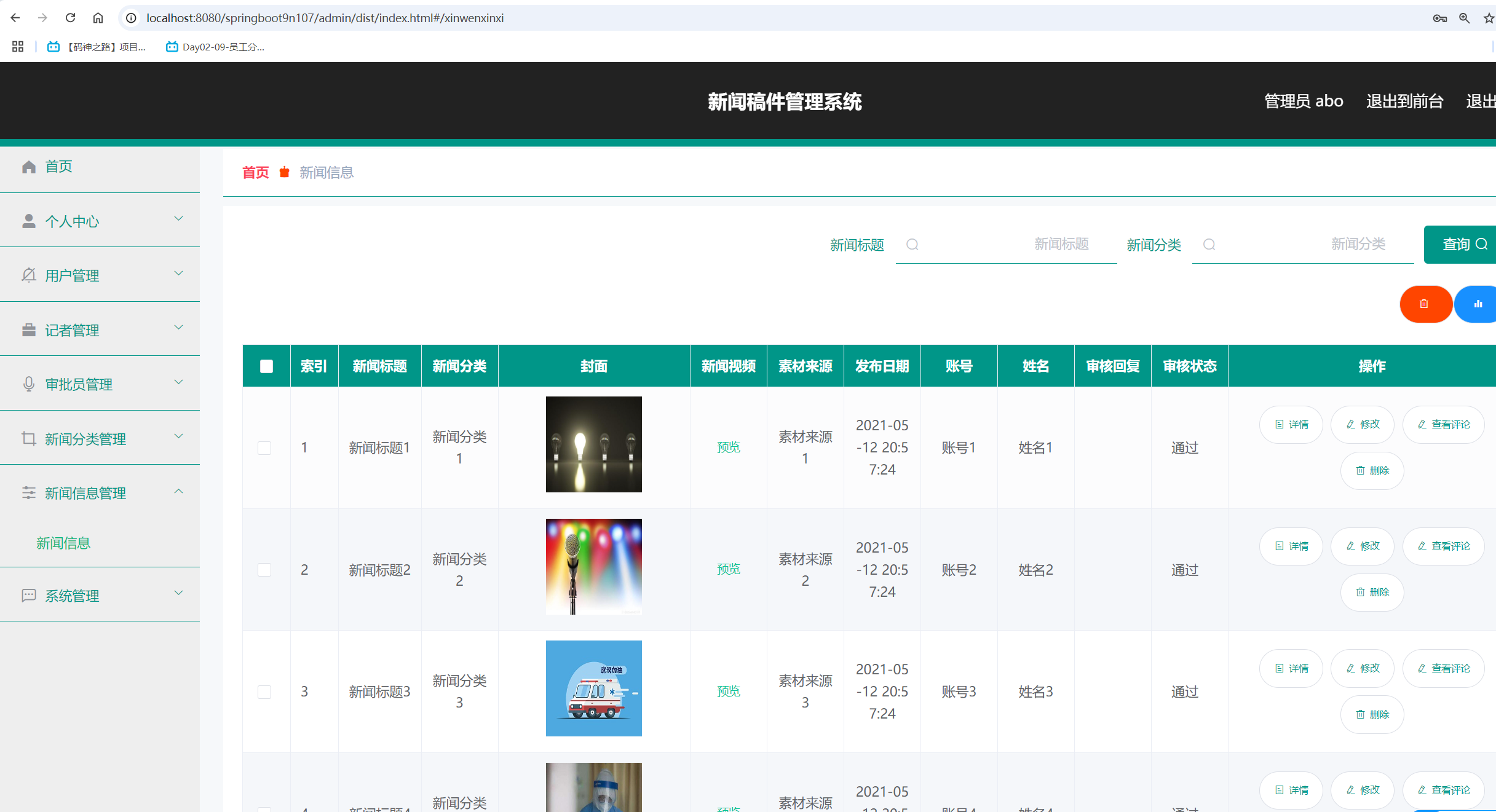This screenshot has width=1496, height=812.
Task: Check the checkbox for 新闻标题2 row
Action: (265, 569)
